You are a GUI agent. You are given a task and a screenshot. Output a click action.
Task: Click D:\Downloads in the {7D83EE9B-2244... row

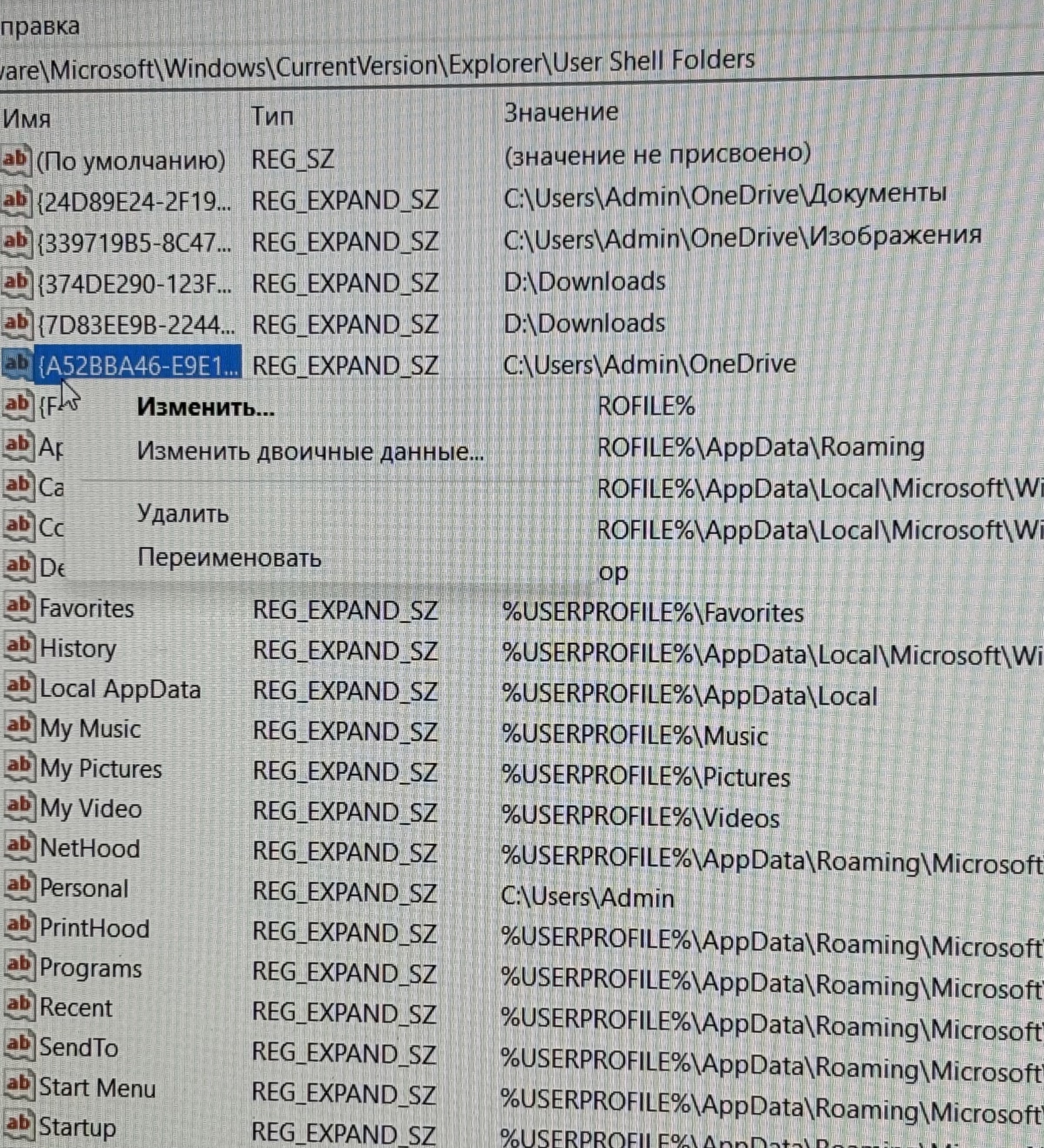point(585,324)
